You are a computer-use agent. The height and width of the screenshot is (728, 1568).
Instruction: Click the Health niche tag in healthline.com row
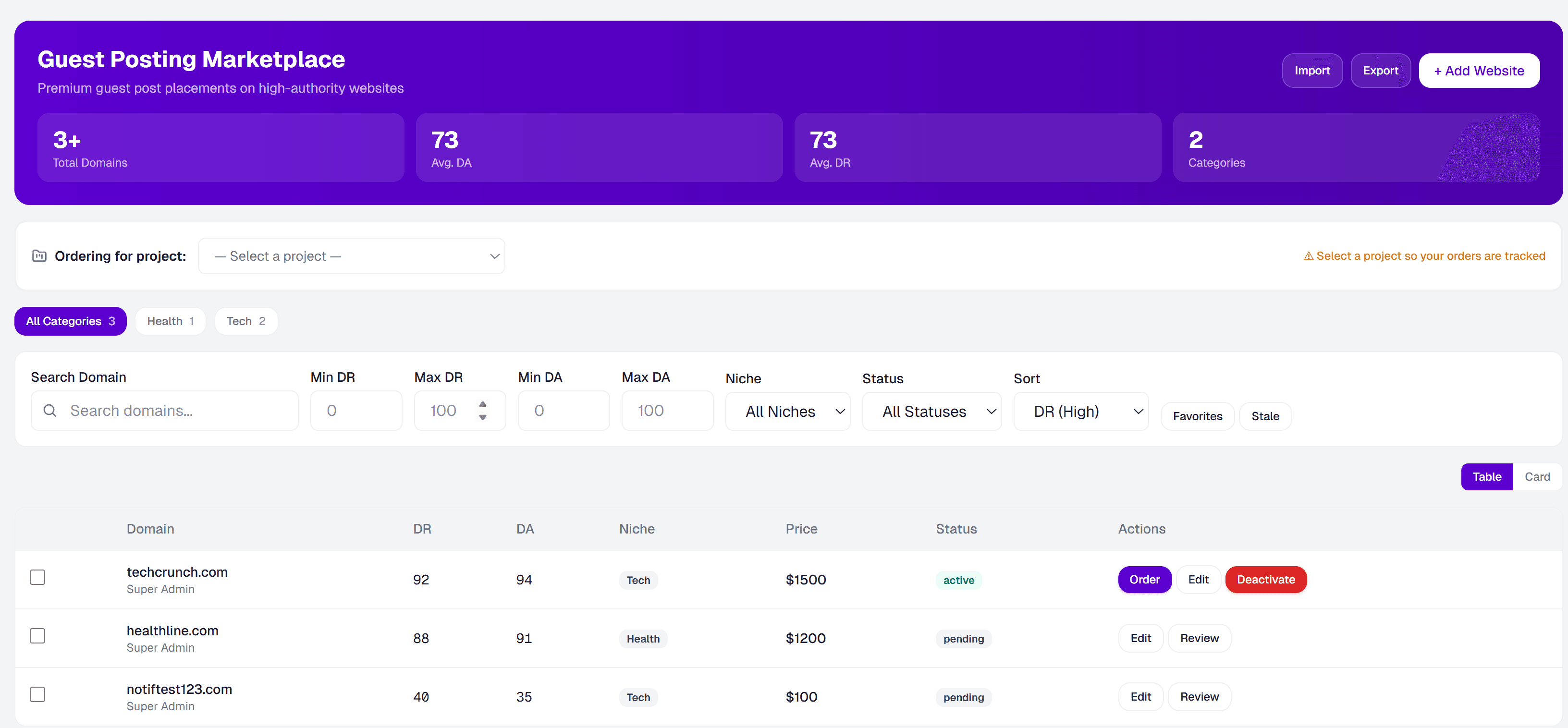point(643,639)
